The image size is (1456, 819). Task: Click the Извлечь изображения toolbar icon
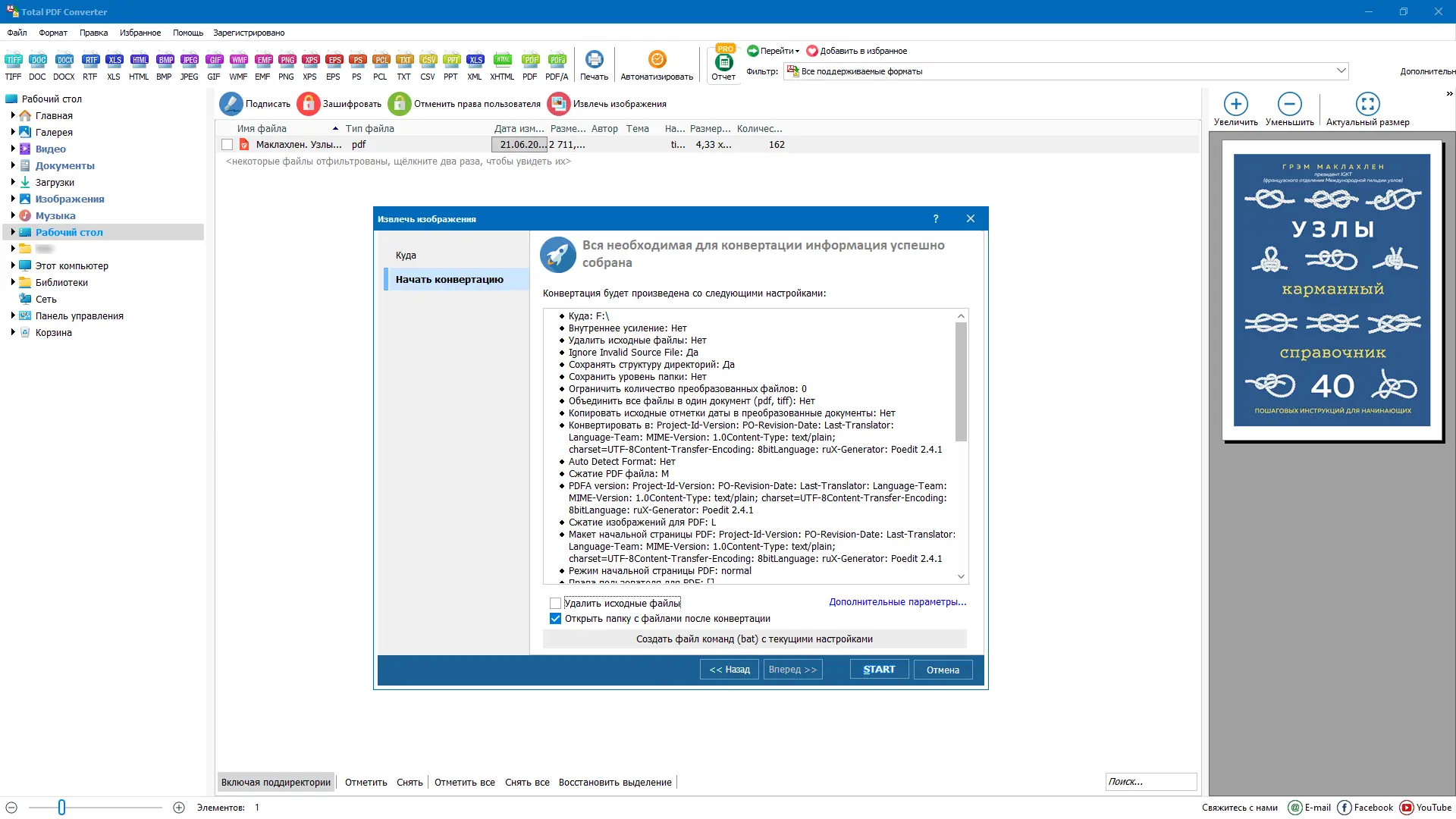click(559, 103)
